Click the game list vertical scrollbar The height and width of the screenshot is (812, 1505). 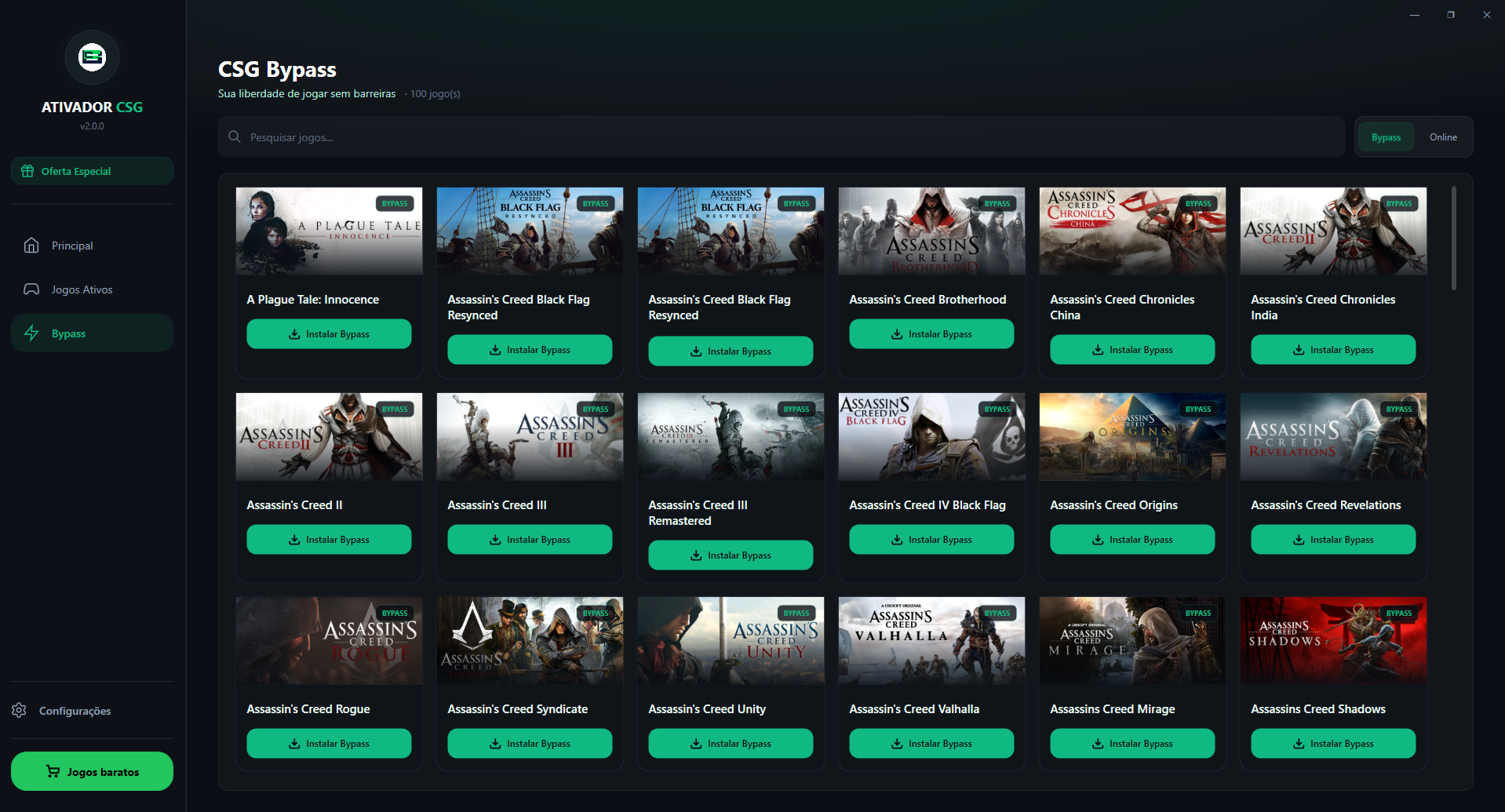[1453, 239]
